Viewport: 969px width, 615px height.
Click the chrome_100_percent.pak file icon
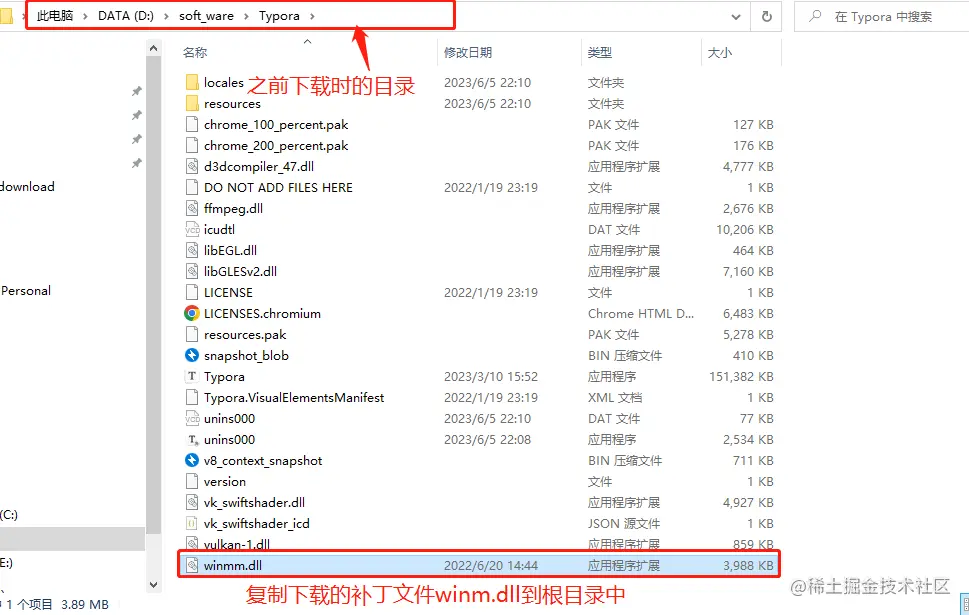pyautogui.click(x=192, y=124)
